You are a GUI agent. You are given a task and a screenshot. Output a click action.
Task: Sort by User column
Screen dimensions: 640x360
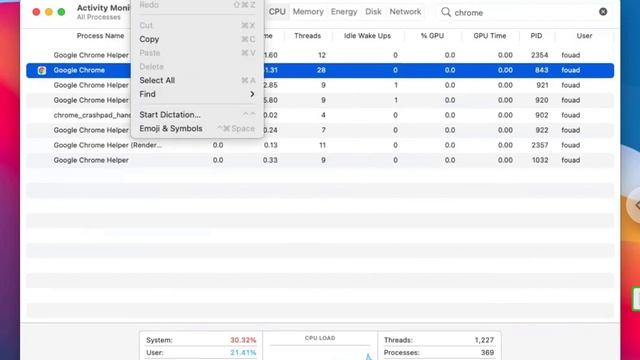(x=584, y=36)
